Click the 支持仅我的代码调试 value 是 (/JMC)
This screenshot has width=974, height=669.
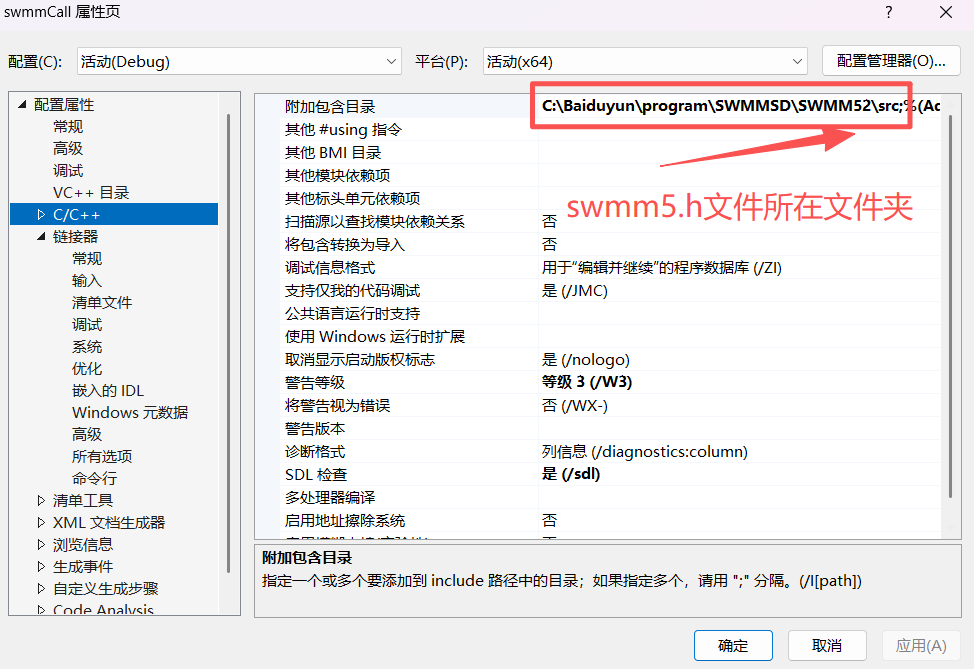pyautogui.click(x=575, y=291)
